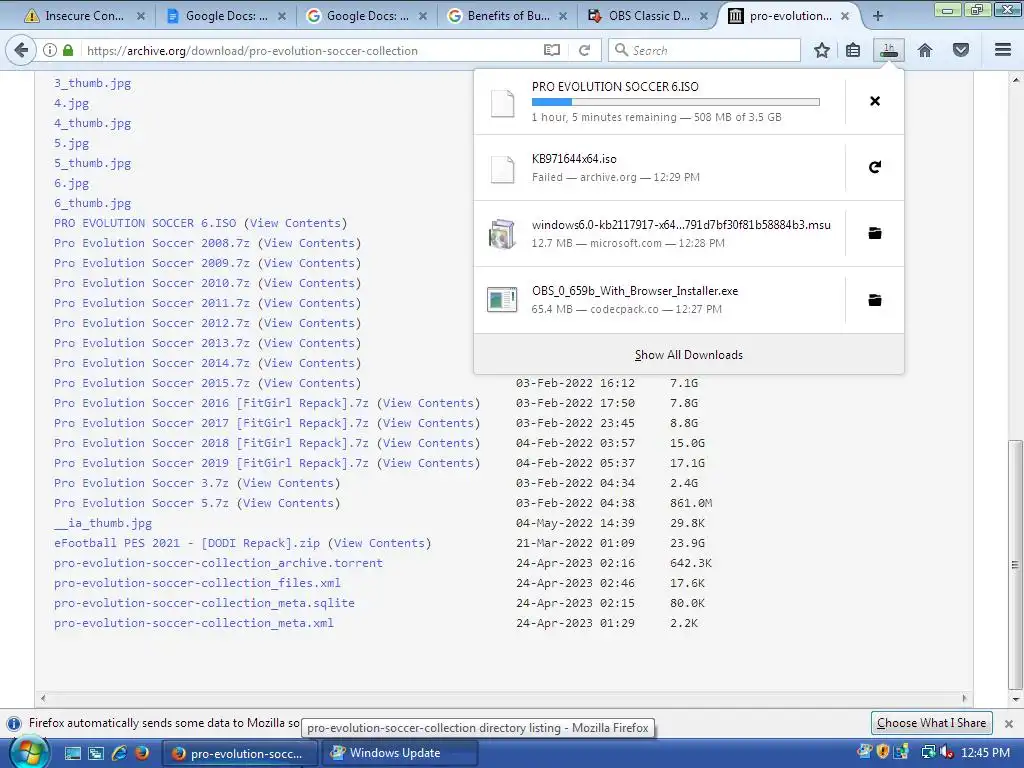Screen dimensions: 1024x768
Task: Go back with the browser back arrow
Action: click(x=22, y=50)
